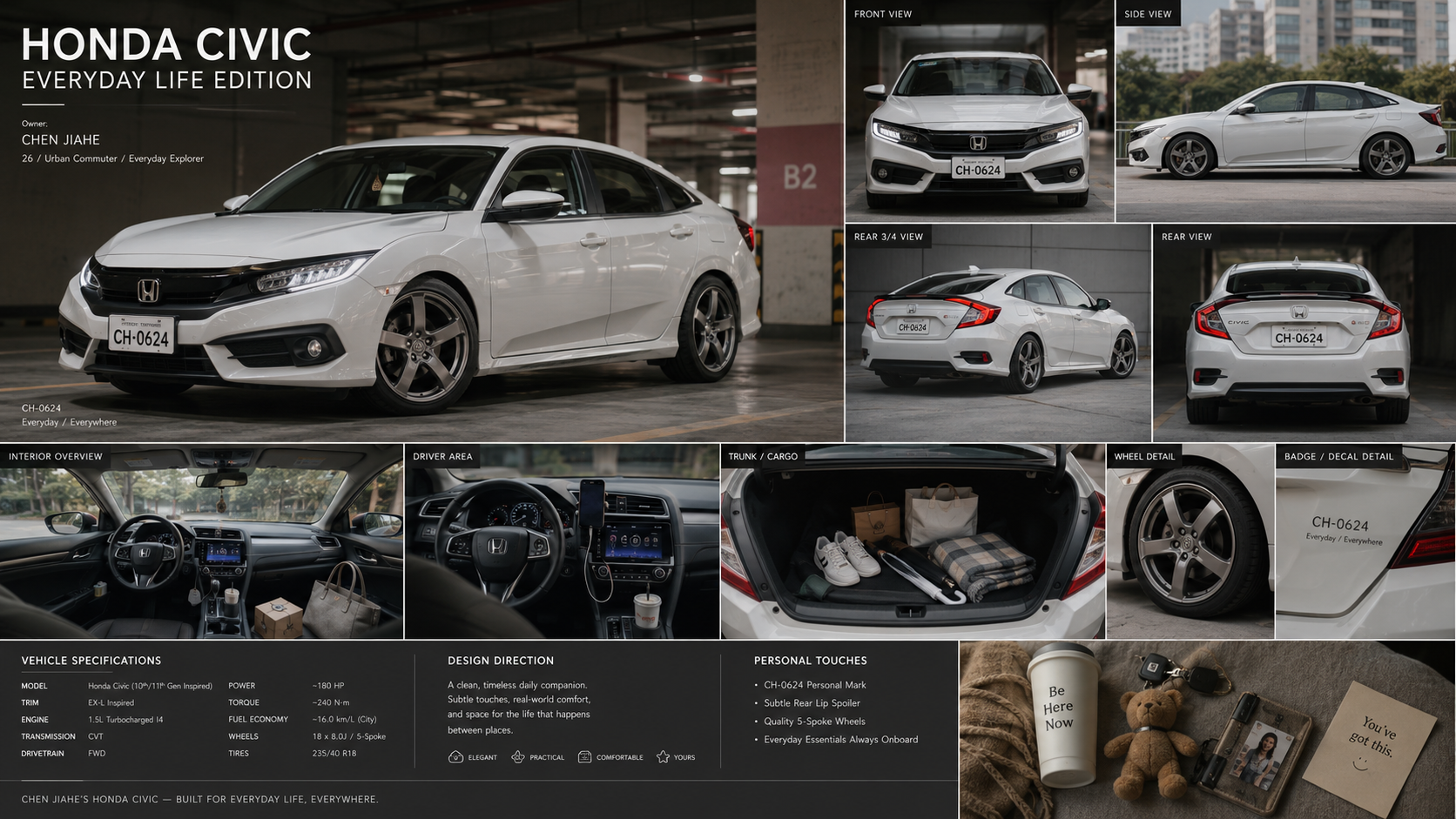Click the footer line 'BUILT FOR EVERYDAY LIFE, EVERYWHERE.'
Image resolution: width=1456 pixels, height=819 pixels.
click(x=277, y=799)
